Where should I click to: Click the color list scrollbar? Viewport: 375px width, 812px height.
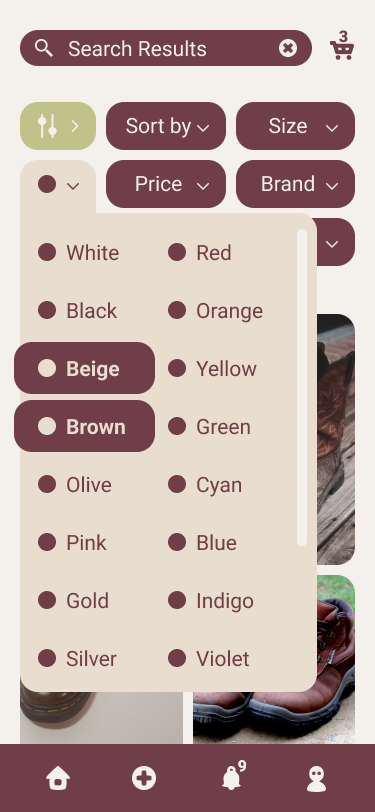tap(302, 387)
